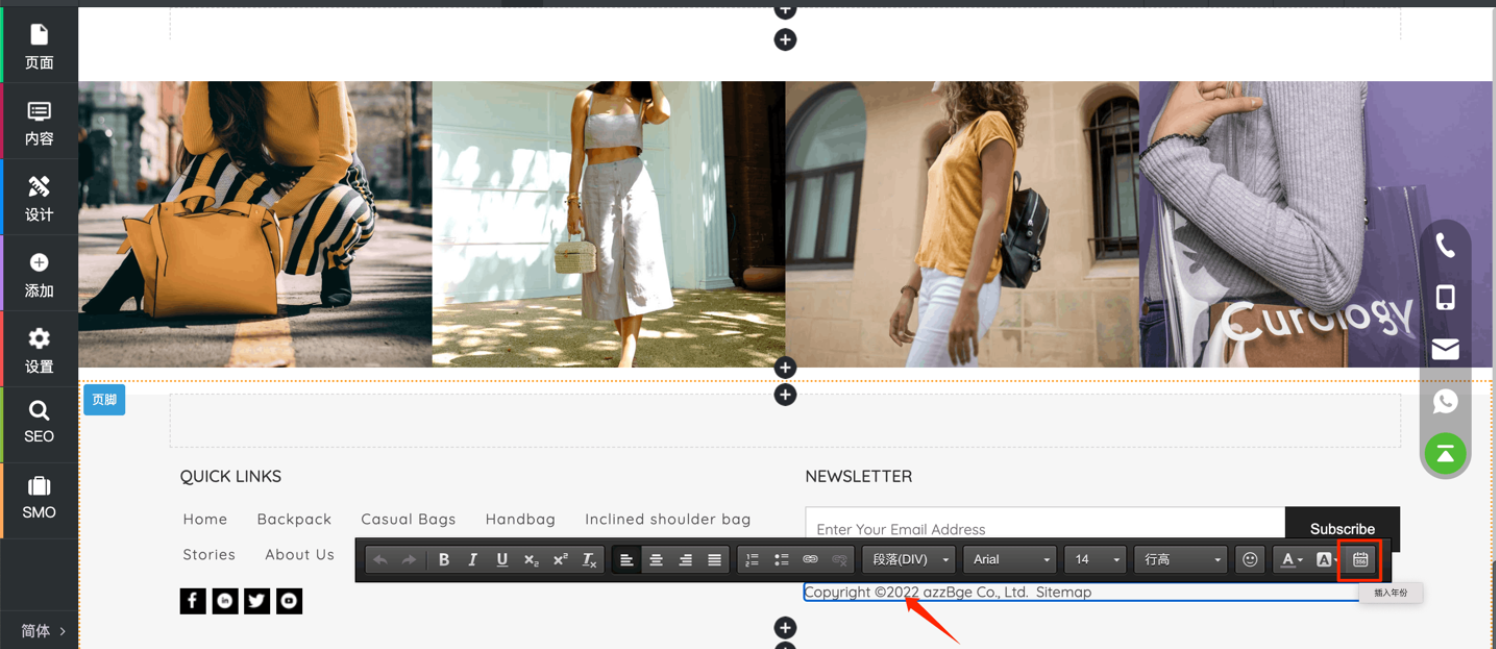Expand the 行高 line height dropdown
Viewport: 1496px width, 649px height.
pyautogui.click(x=1181, y=560)
